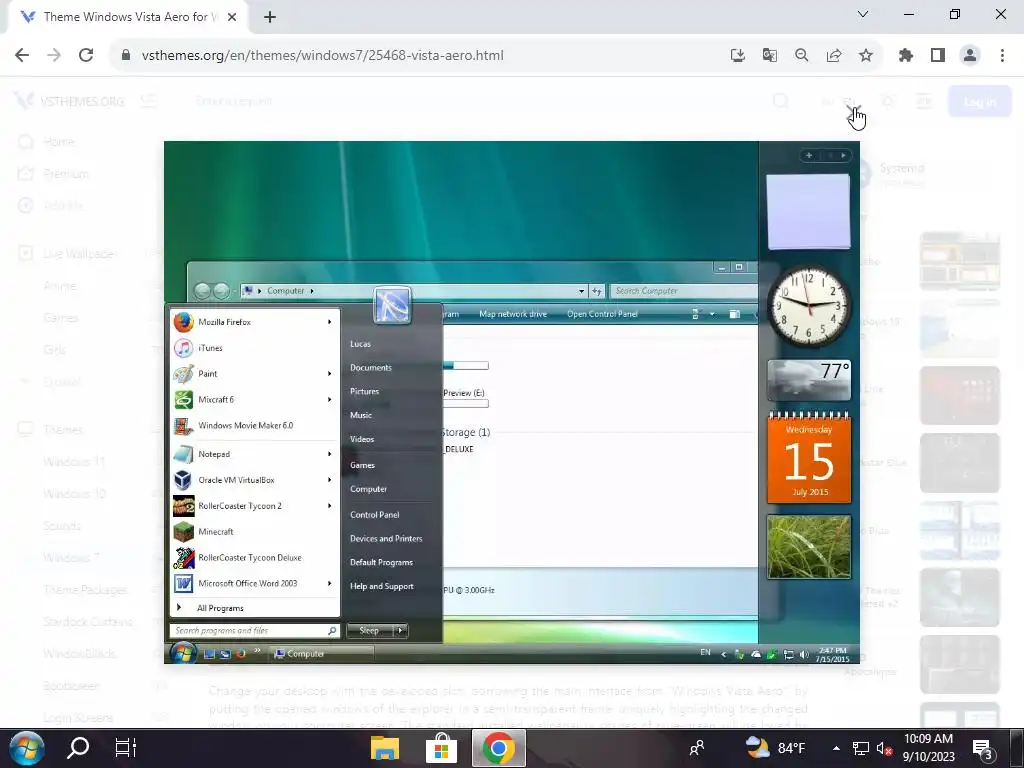
Task: Open Windows Start button on taskbar
Action: click(26, 748)
